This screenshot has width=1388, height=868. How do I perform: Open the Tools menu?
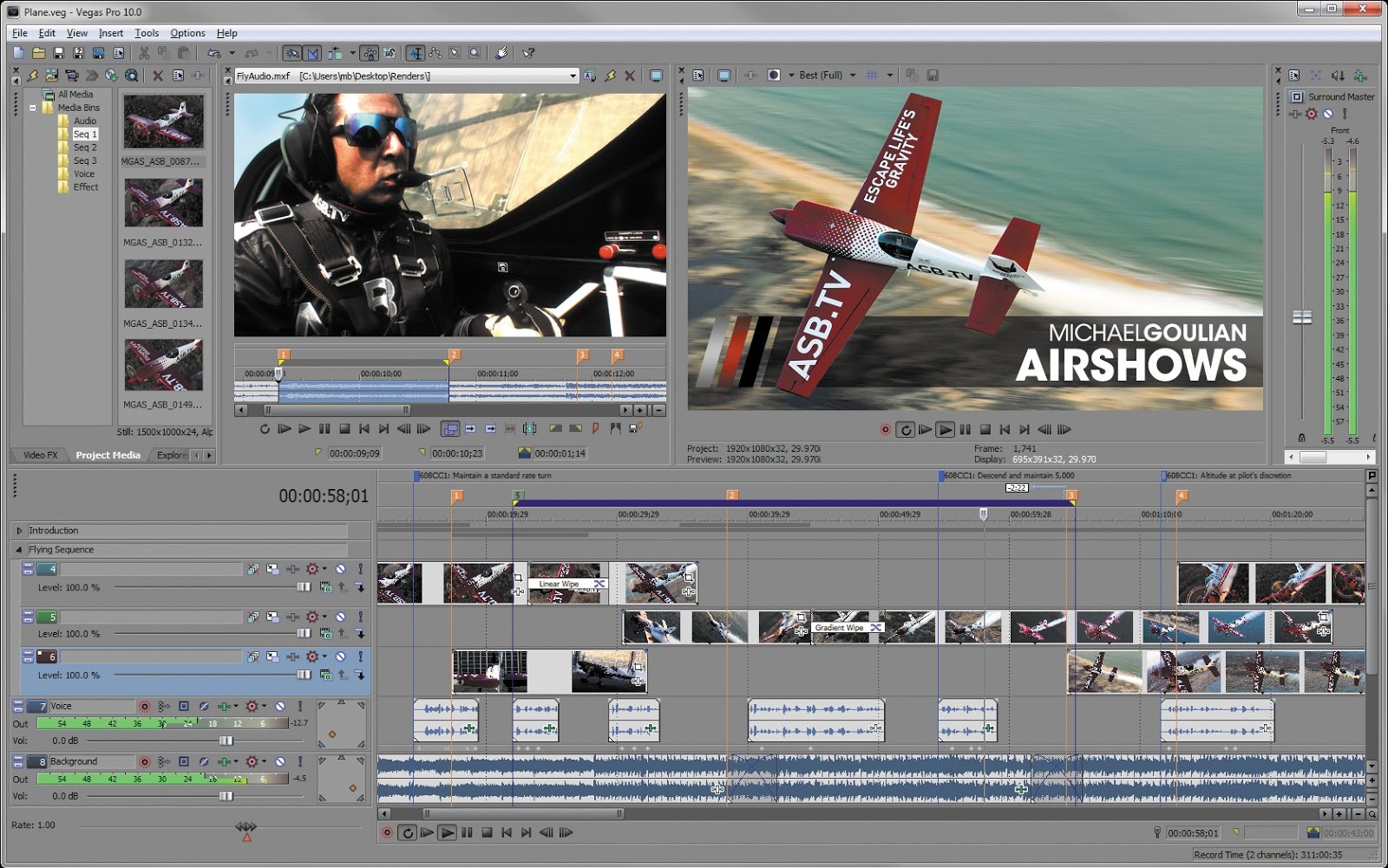coord(146,32)
